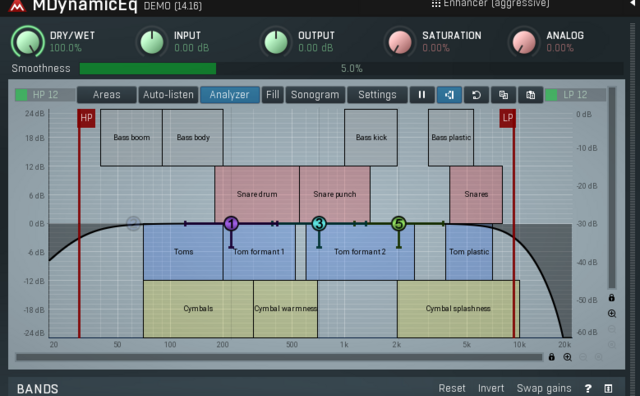Select band 3 cyan node

[319, 223]
